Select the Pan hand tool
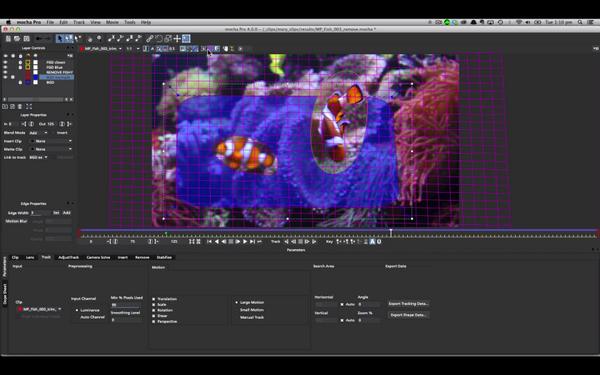Screen dimensions: 600x375 coord(90,39)
